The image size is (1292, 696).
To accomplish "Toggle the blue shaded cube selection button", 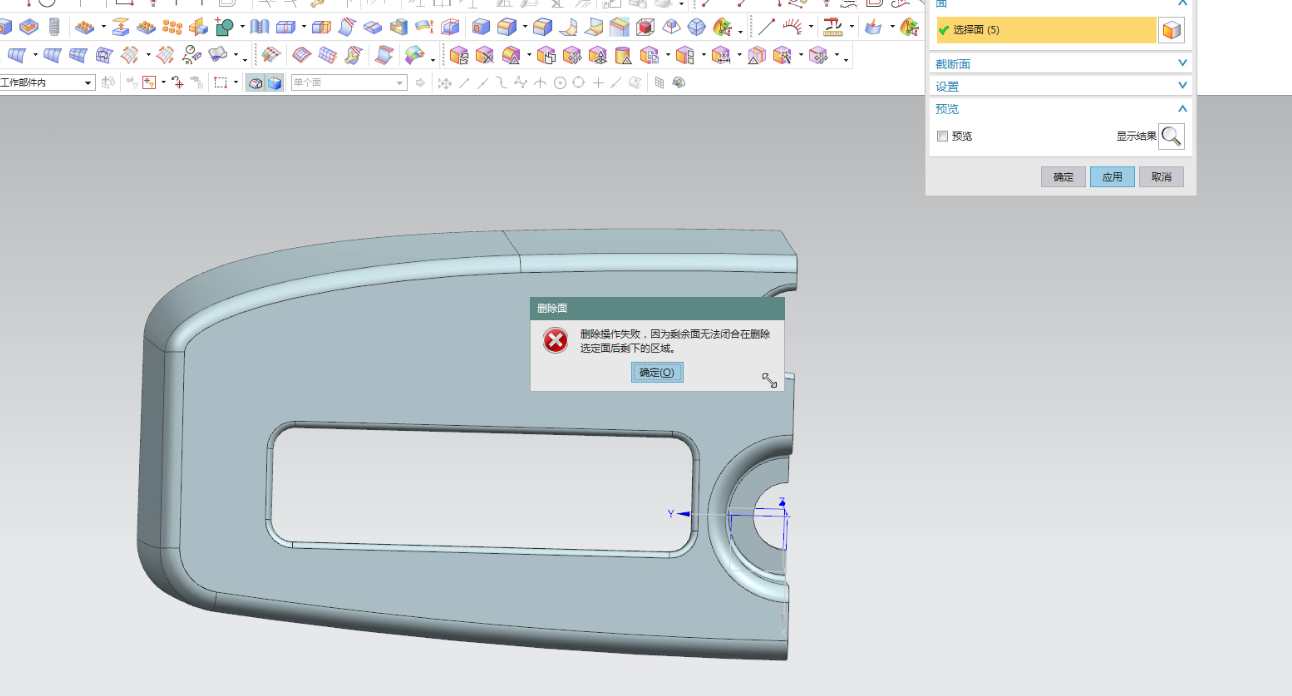I will click(274, 83).
